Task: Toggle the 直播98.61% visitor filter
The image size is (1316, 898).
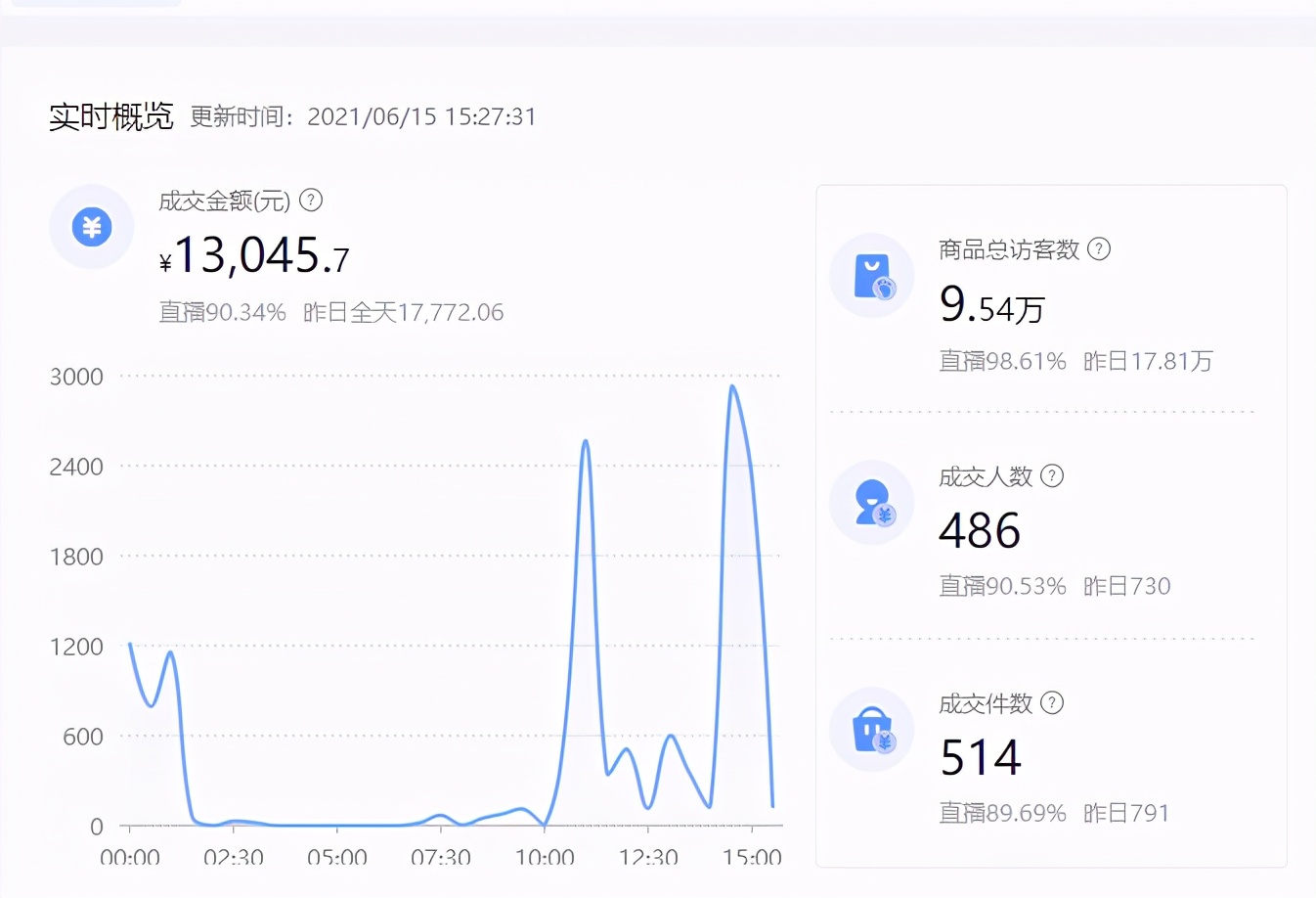Action: click(1002, 361)
